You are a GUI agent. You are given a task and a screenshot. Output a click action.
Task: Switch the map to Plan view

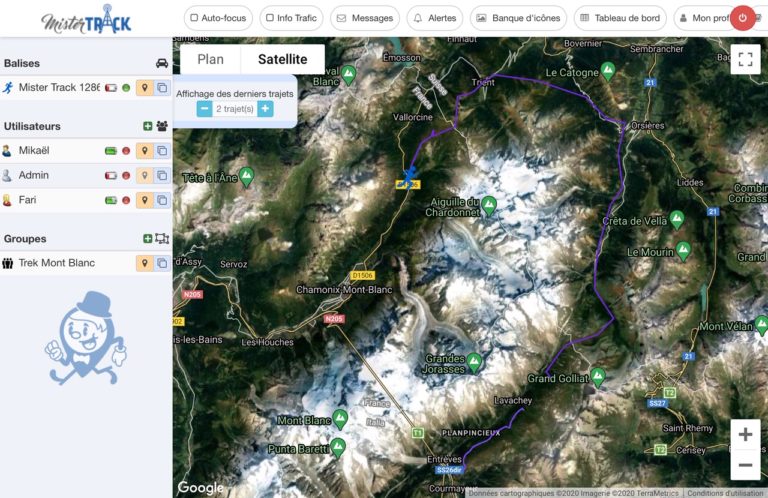pos(211,59)
